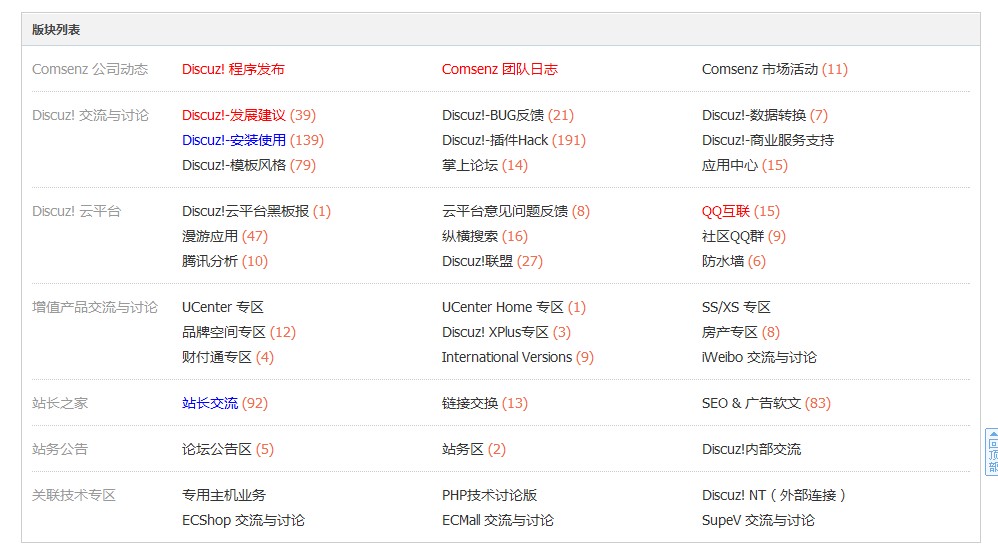Open 应用中心 board
The height and width of the screenshot is (550, 998).
click(730, 166)
